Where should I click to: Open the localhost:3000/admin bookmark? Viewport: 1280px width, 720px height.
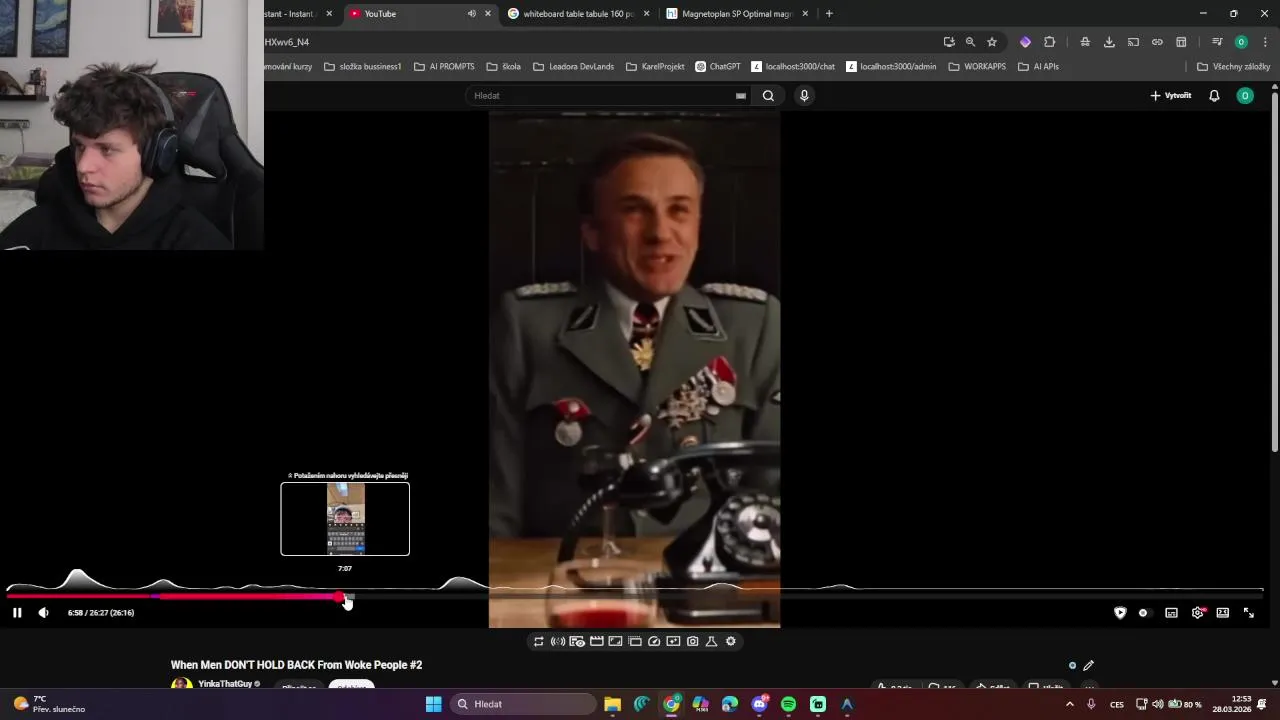[891, 67]
